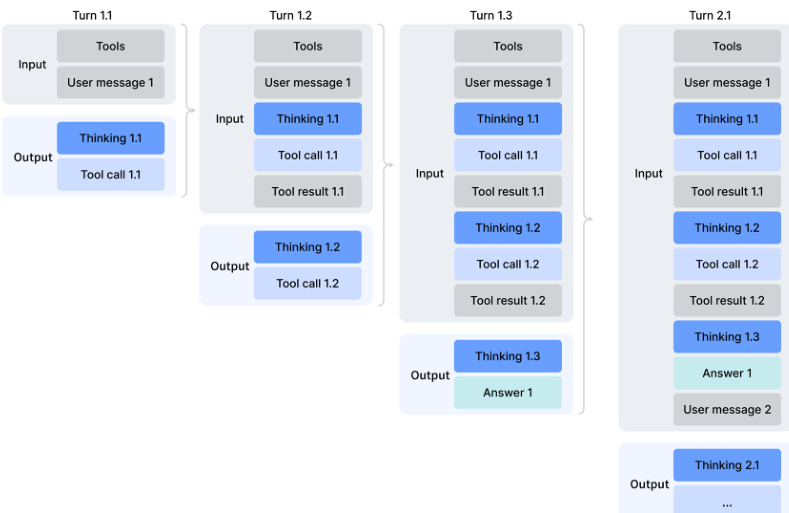Select the Tools block in Turn 1.1
The width and height of the screenshot is (789, 513).
pyautogui.click(x=111, y=46)
